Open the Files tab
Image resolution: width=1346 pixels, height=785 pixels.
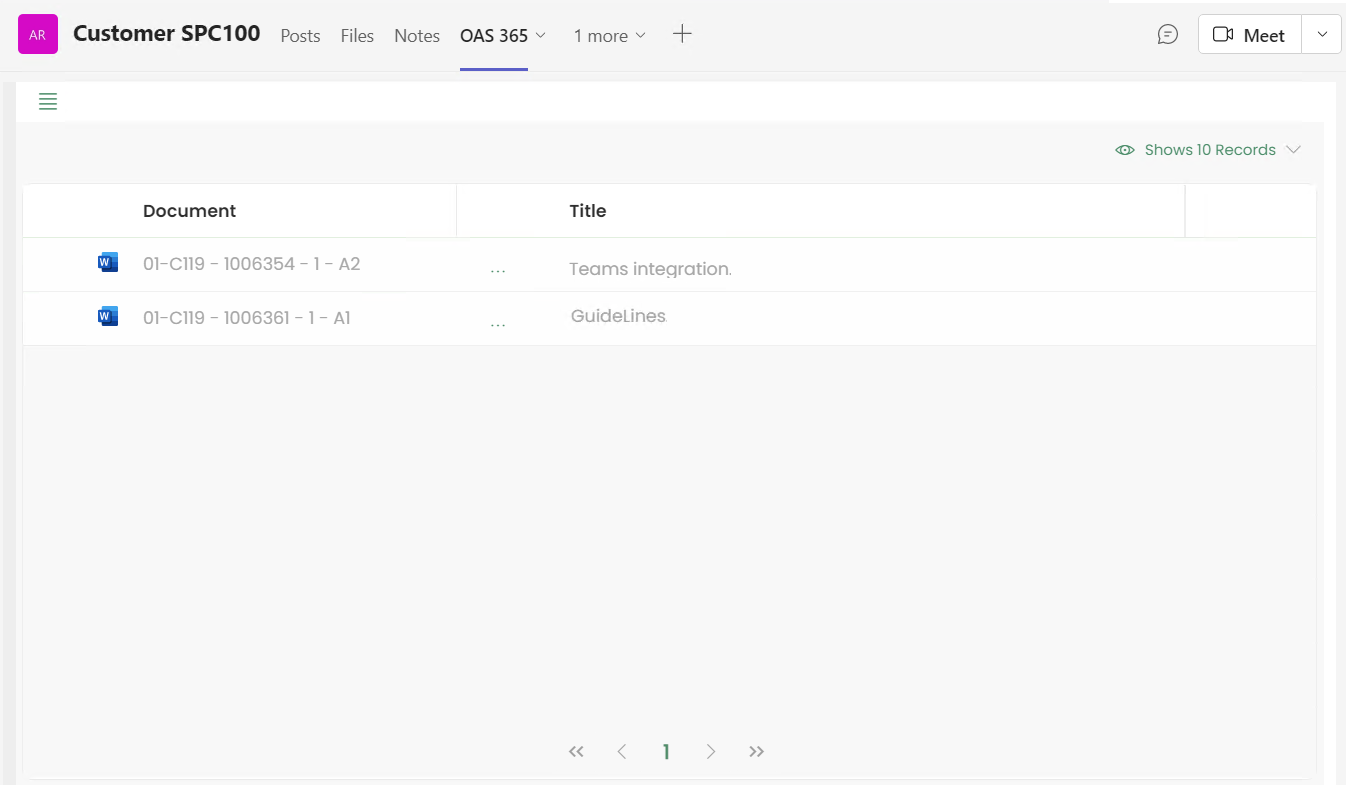[357, 36]
